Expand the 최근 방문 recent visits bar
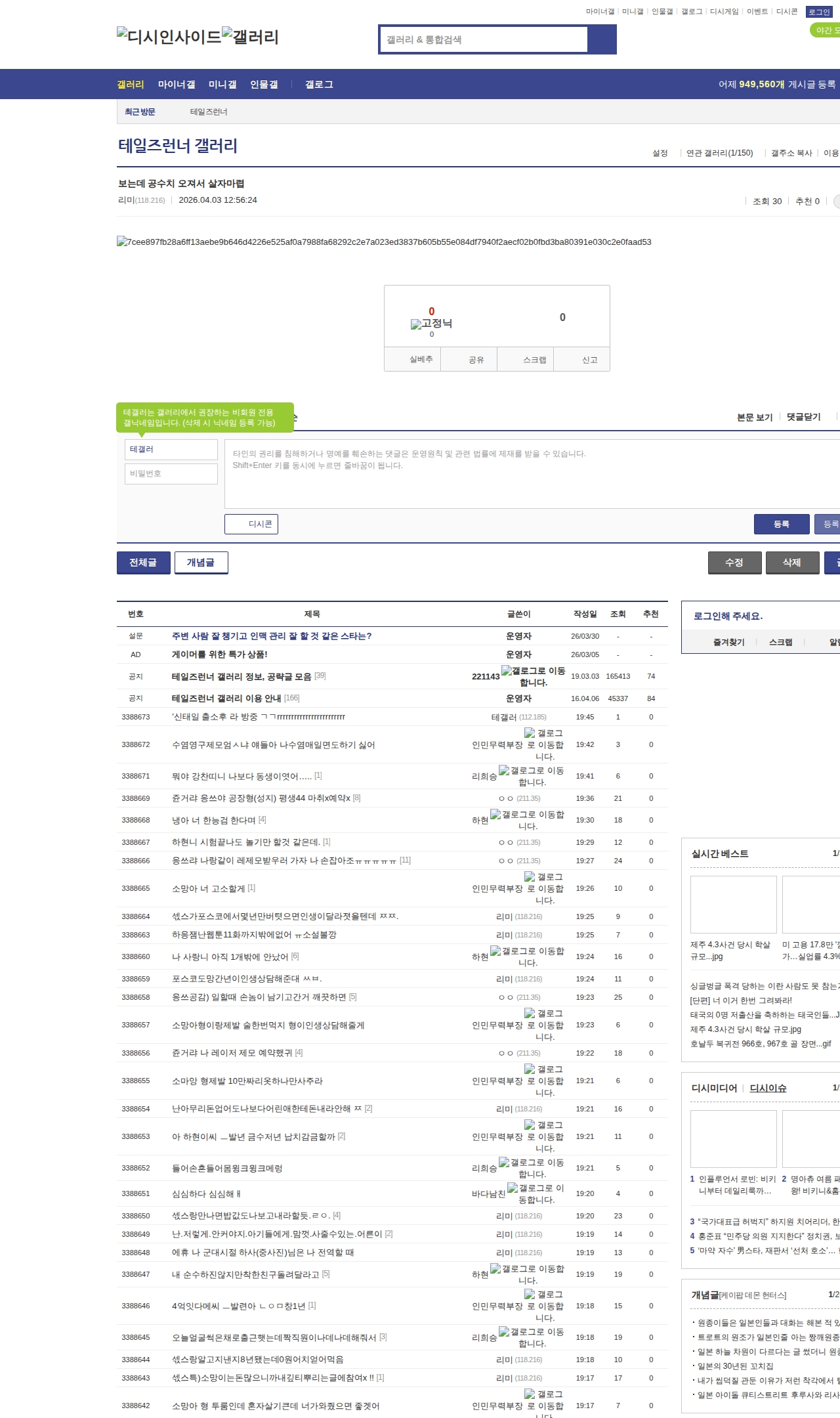Screen dimensions: 840x1418 coord(140,112)
